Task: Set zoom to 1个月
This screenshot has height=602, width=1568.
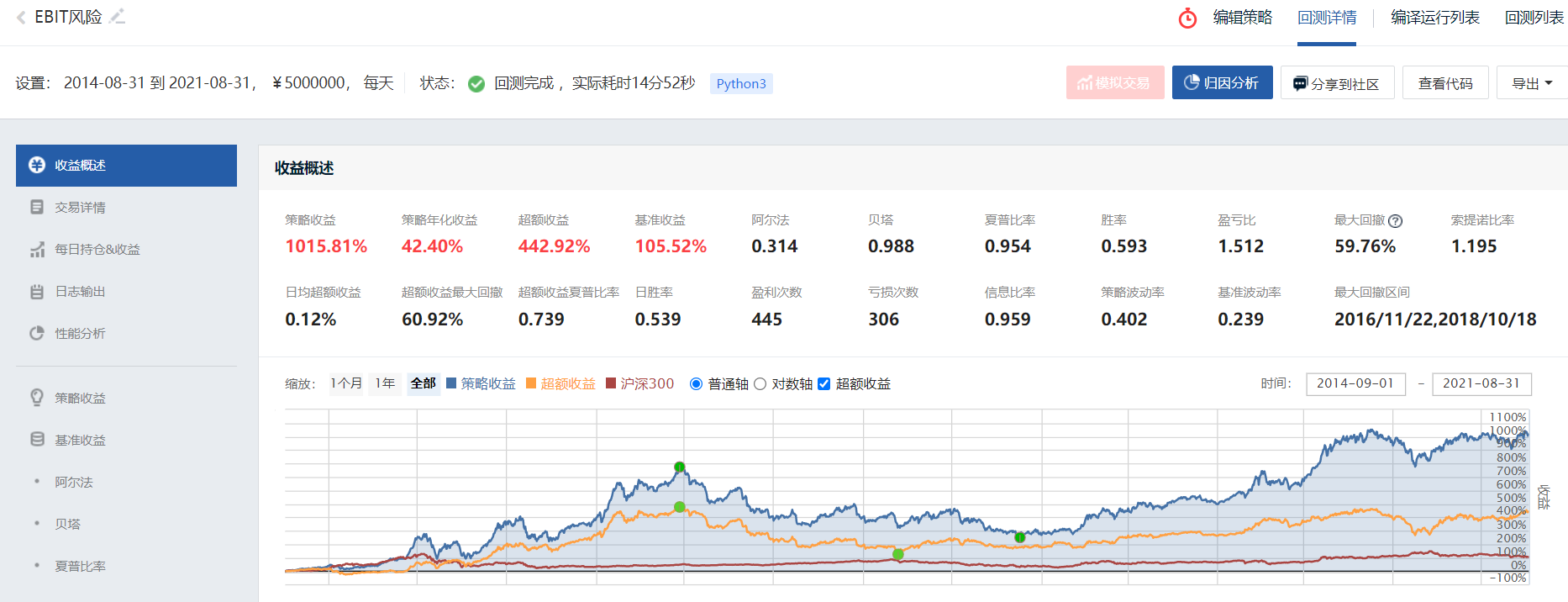Action: point(346,383)
